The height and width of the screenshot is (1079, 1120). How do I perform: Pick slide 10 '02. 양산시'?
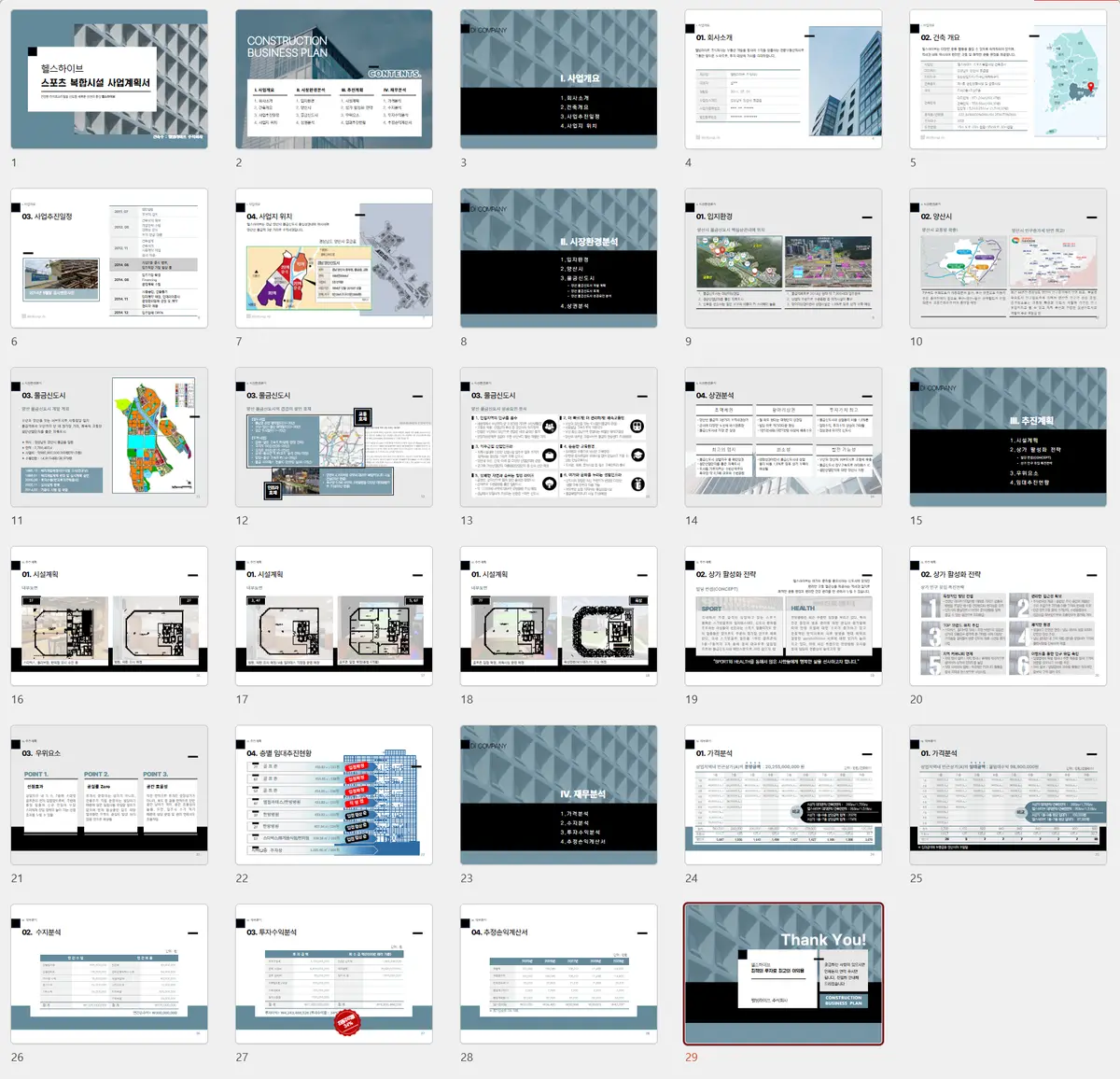tap(1008, 259)
